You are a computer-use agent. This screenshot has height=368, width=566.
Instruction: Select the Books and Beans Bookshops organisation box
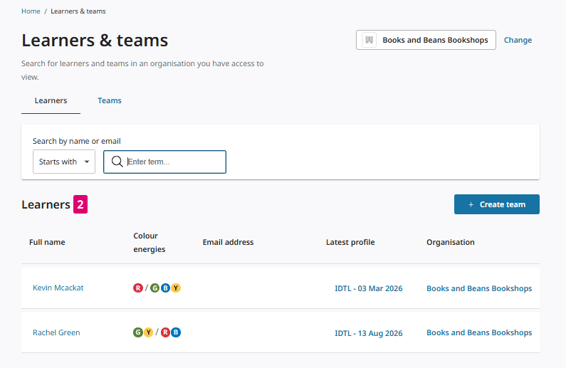[426, 40]
